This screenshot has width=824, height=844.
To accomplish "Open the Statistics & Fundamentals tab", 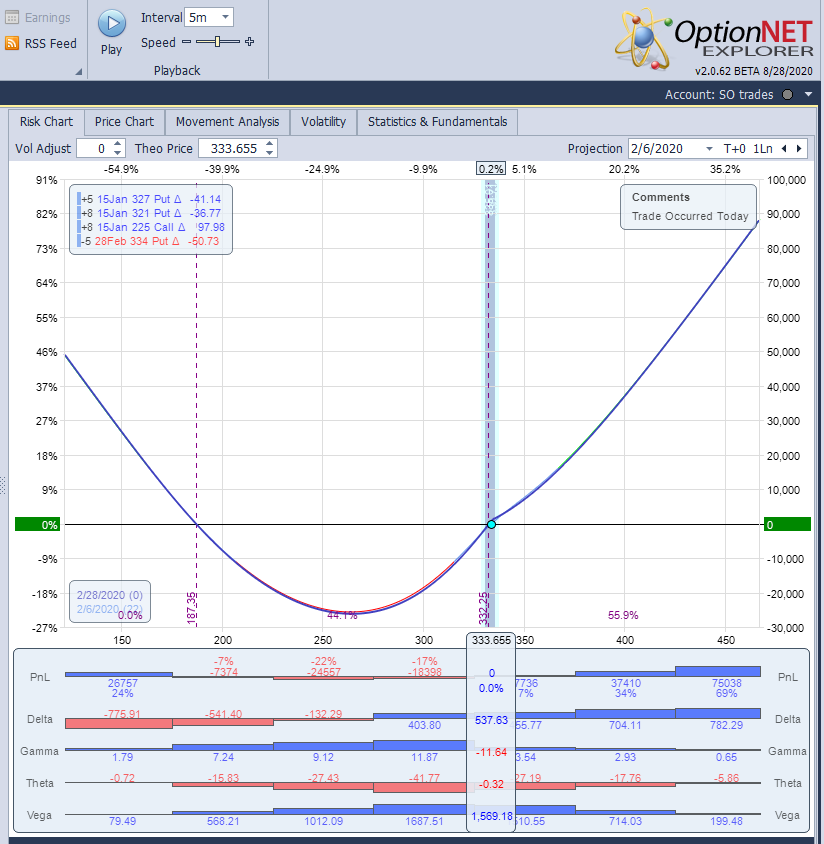I will point(438,122).
